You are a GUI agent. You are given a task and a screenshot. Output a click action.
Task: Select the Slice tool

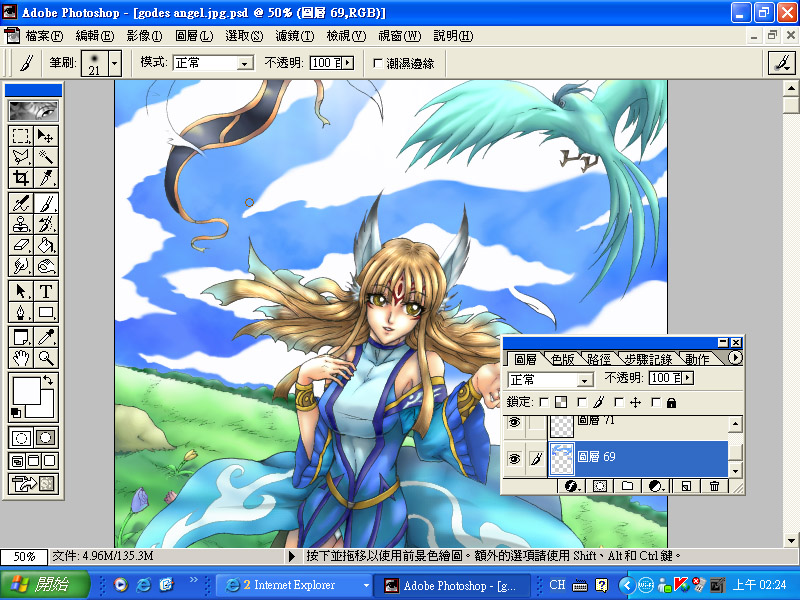(45, 178)
